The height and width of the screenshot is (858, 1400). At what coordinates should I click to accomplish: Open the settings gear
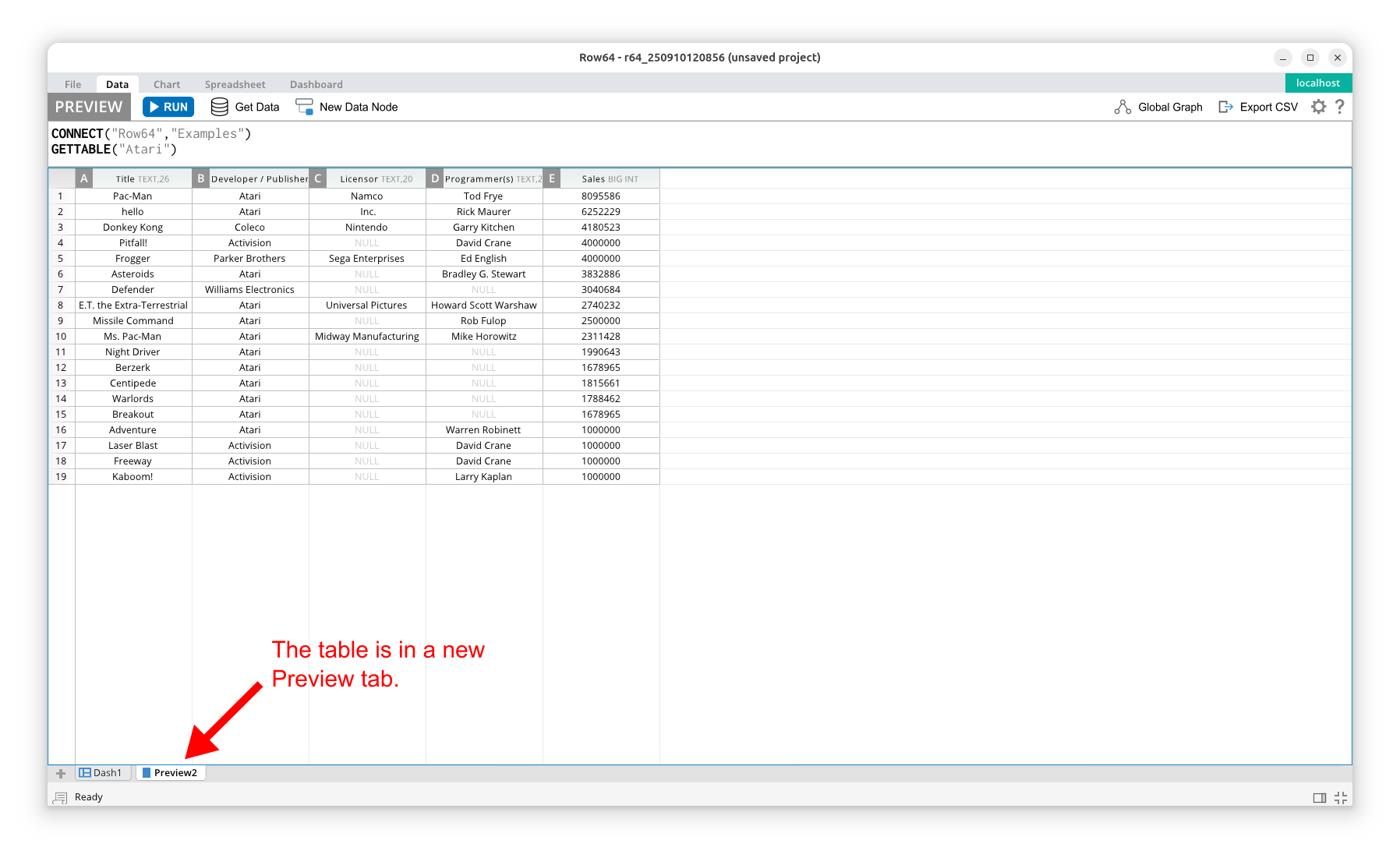1318,107
